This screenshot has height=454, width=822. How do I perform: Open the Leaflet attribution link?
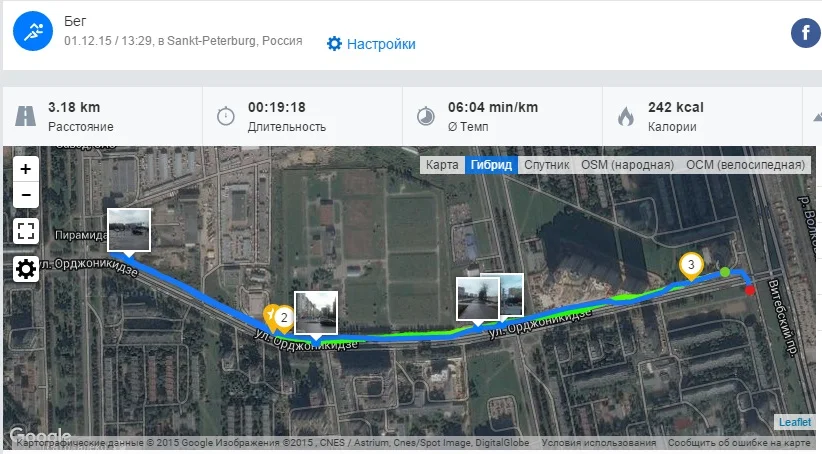[x=795, y=422]
